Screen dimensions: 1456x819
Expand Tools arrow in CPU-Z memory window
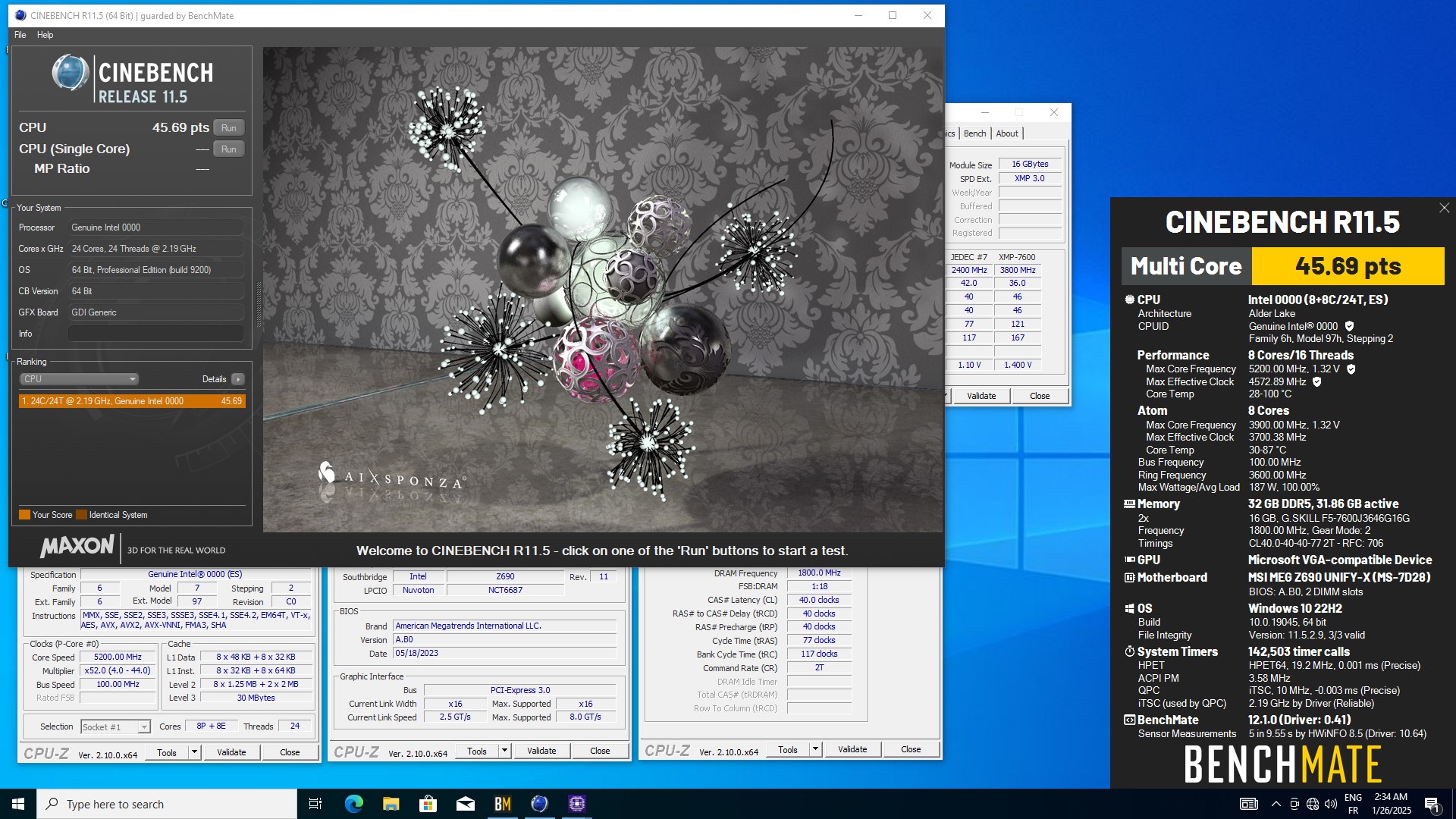(815, 749)
